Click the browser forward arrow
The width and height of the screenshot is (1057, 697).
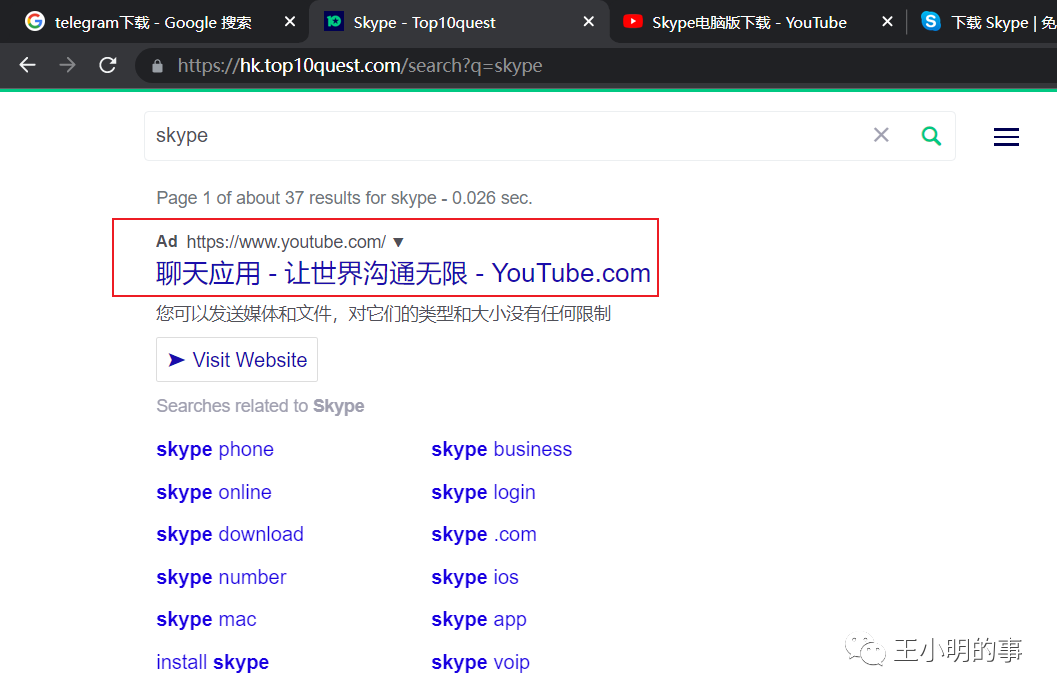pyautogui.click(x=67, y=65)
